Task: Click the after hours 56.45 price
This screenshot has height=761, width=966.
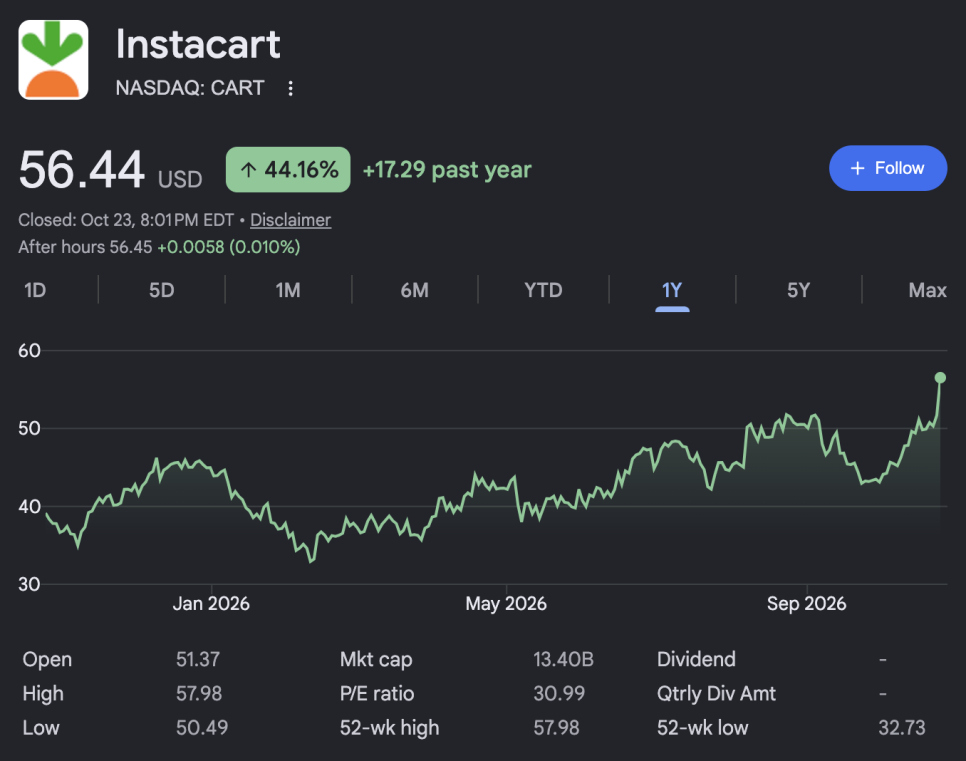Action: coord(131,247)
